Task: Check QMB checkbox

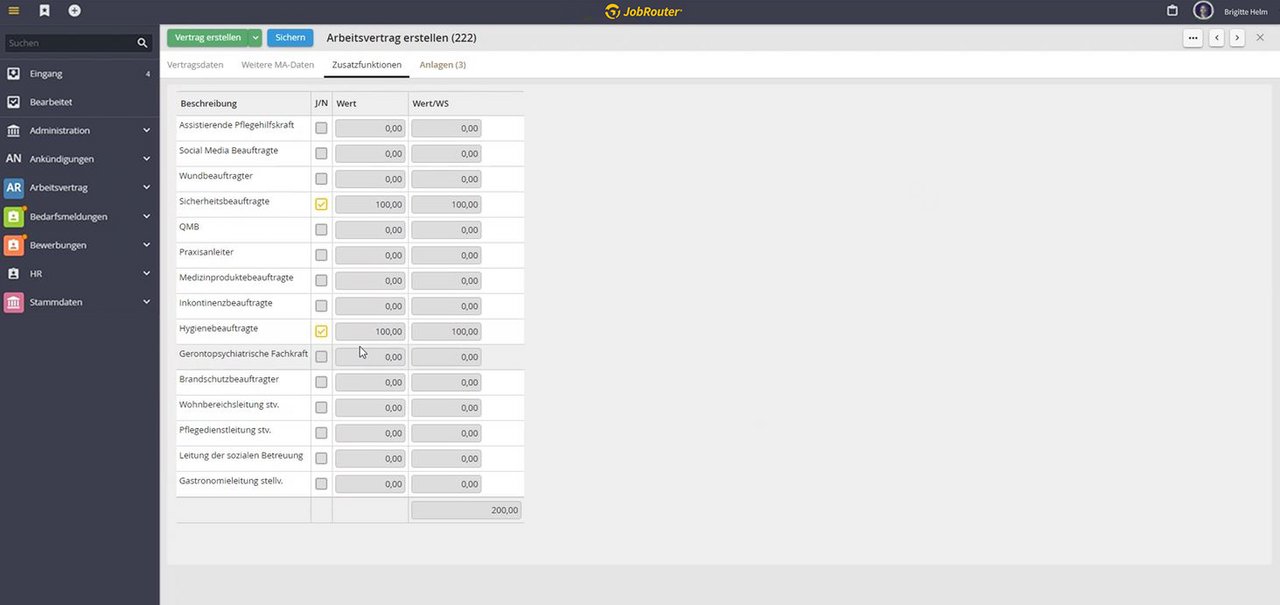Action: click(321, 230)
